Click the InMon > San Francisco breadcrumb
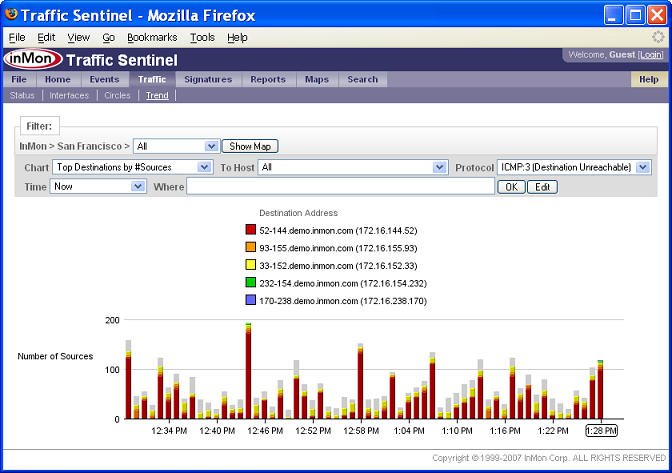This screenshot has width=672, height=473. 74,146
